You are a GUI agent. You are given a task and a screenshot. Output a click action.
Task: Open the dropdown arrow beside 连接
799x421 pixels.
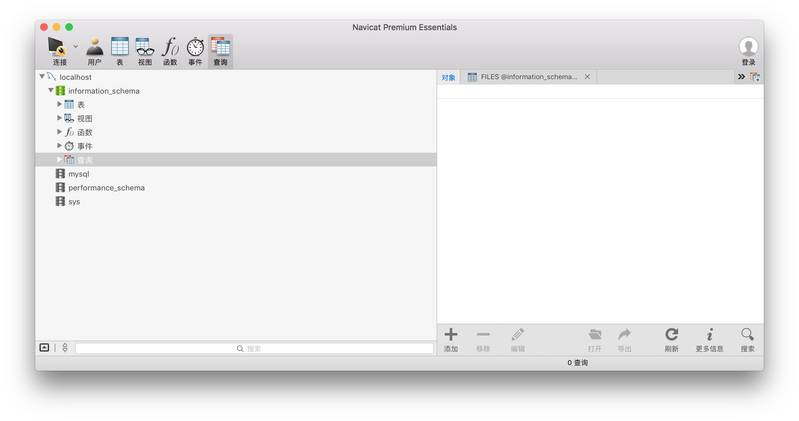(x=76, y=46)
